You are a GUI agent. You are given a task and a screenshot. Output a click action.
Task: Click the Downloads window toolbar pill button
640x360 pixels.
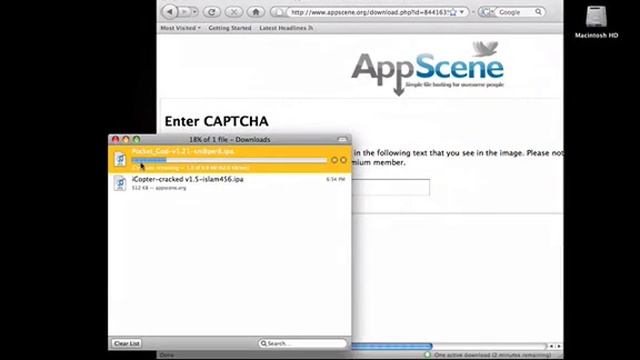click(342, 140)
